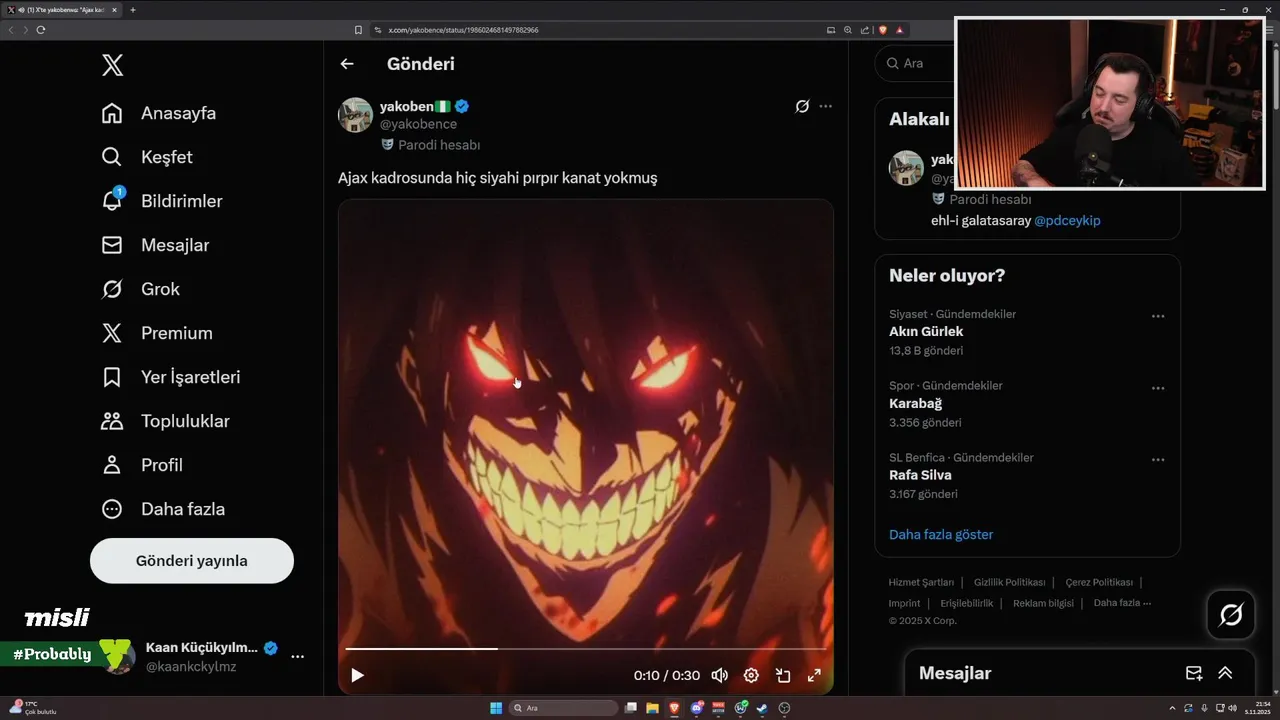Open Gizlilik Politikası link
Viewport: 1280px width, 720px height.
click(1009, 582)
